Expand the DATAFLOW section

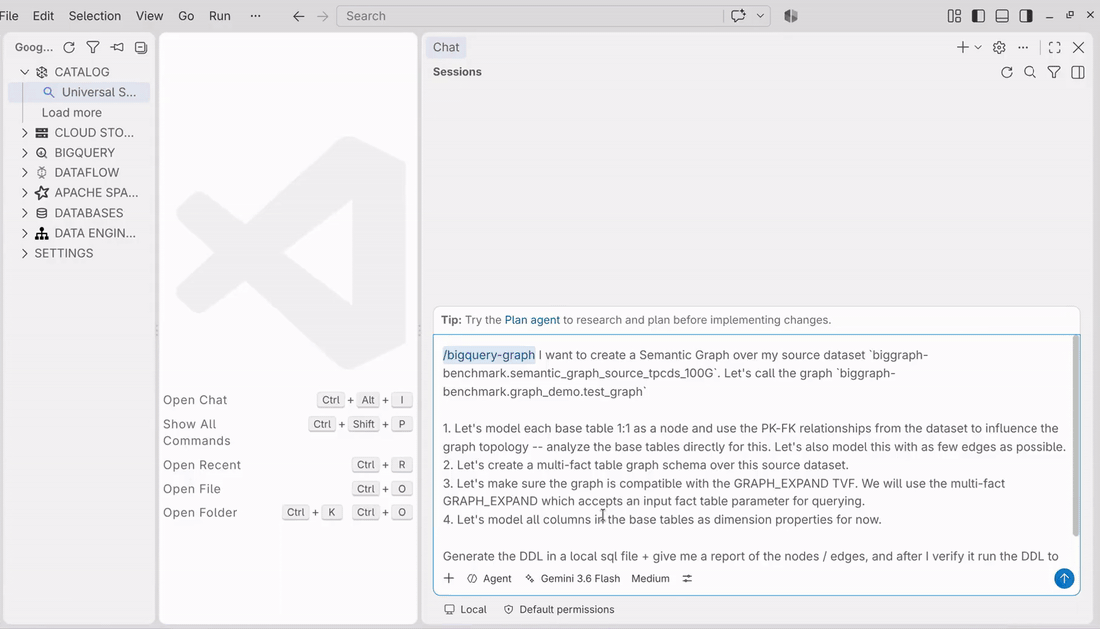click(25, 173)
